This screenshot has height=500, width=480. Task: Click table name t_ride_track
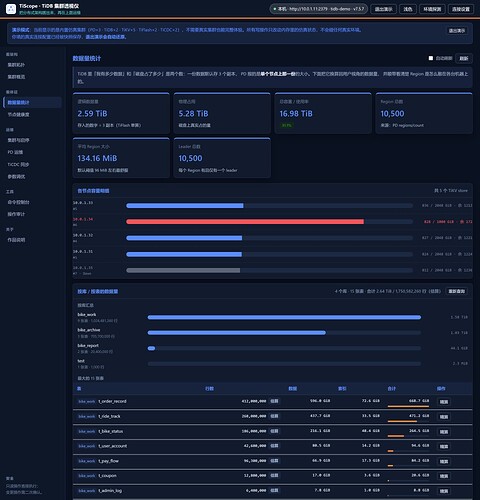[109, 416]
